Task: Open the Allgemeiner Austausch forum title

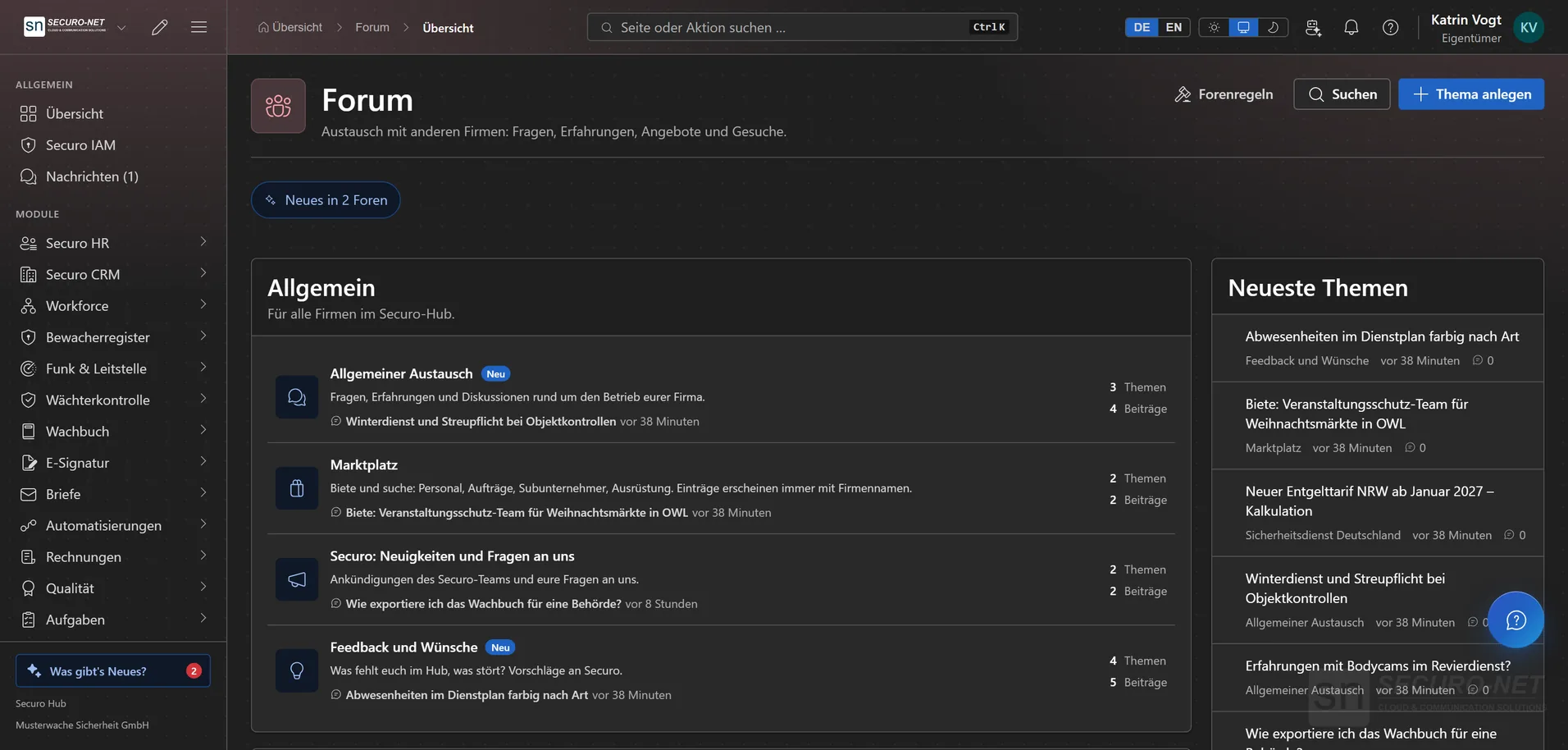Action: pyautogui.click(x=401, y=373)
